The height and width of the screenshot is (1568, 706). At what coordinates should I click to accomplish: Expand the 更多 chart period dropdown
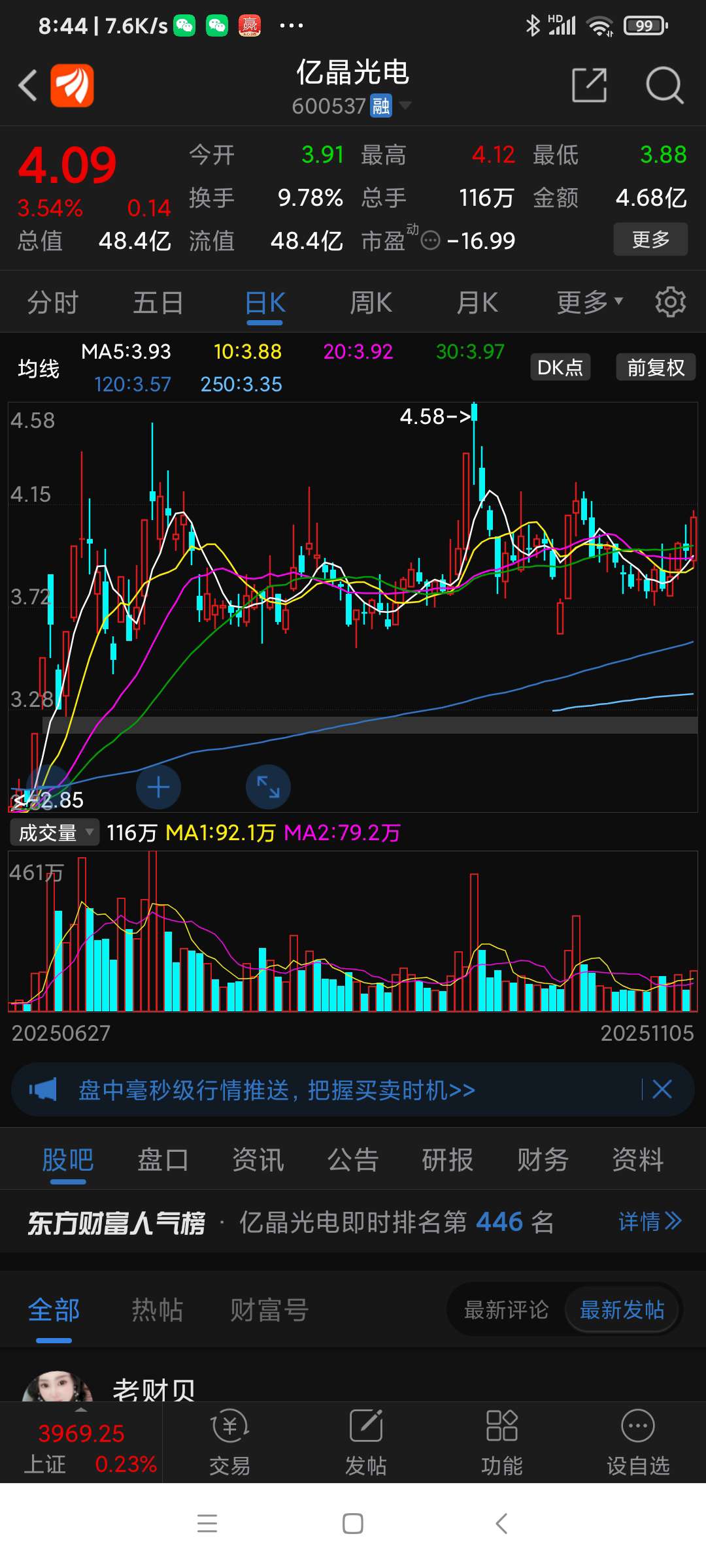tap(590, 303)
